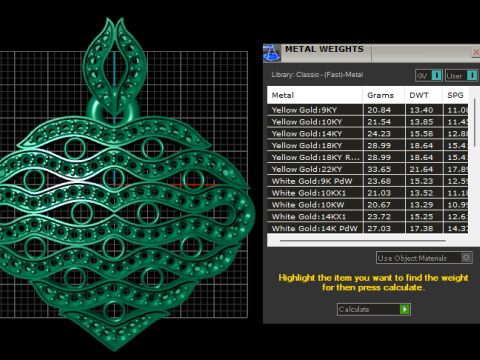
Task: Click the Library: Classic - (Fast)-Metal label
Action: coord(317,75)
